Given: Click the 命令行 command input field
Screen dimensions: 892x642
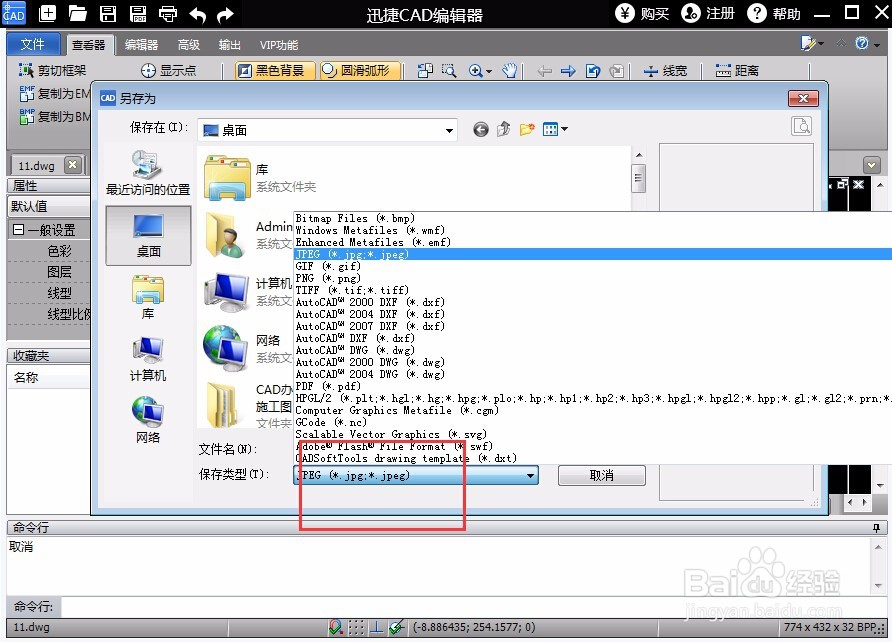Looking at the screenshot, I should 472,607.
